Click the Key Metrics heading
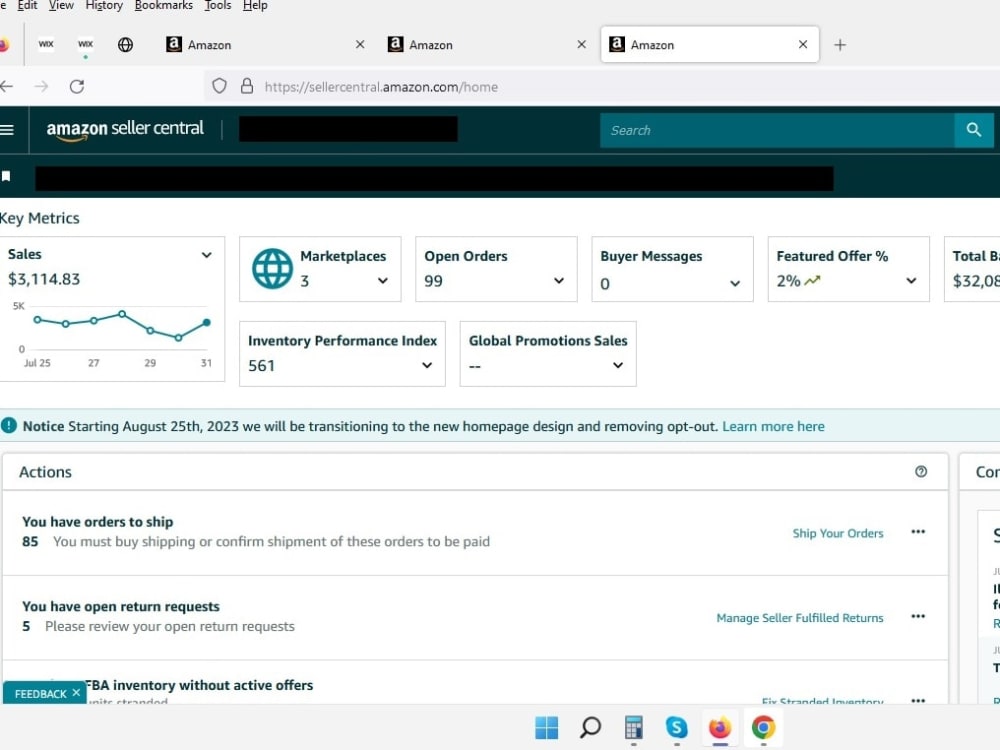The height and width of the screenshot is (750, 1000). coord(40,218)
